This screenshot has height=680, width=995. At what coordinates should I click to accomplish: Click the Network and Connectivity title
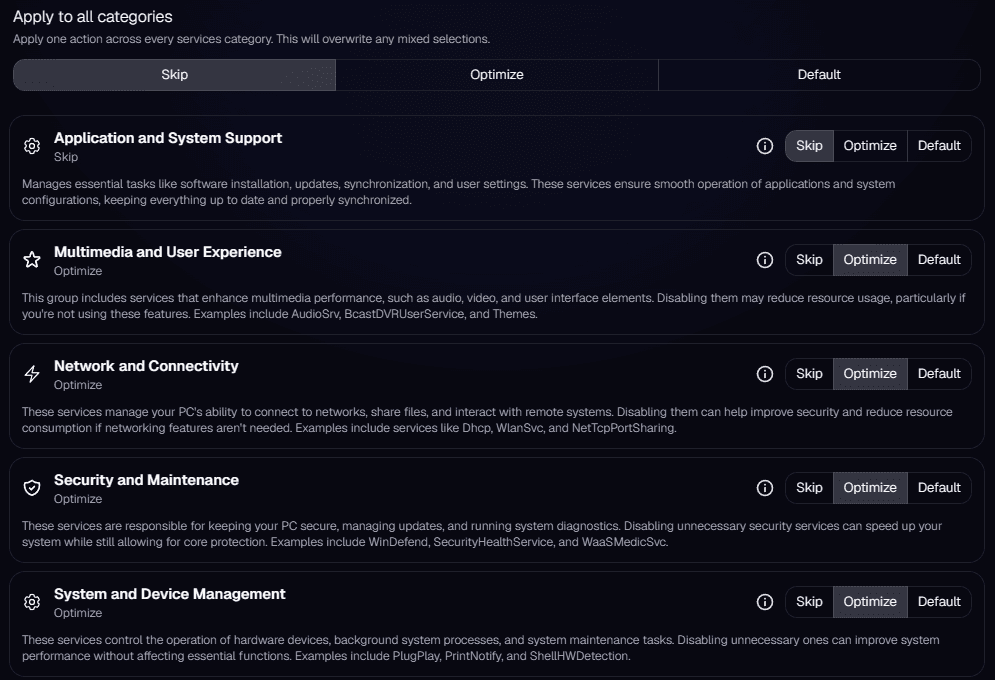pyautogui.click(x=146, y=366)
